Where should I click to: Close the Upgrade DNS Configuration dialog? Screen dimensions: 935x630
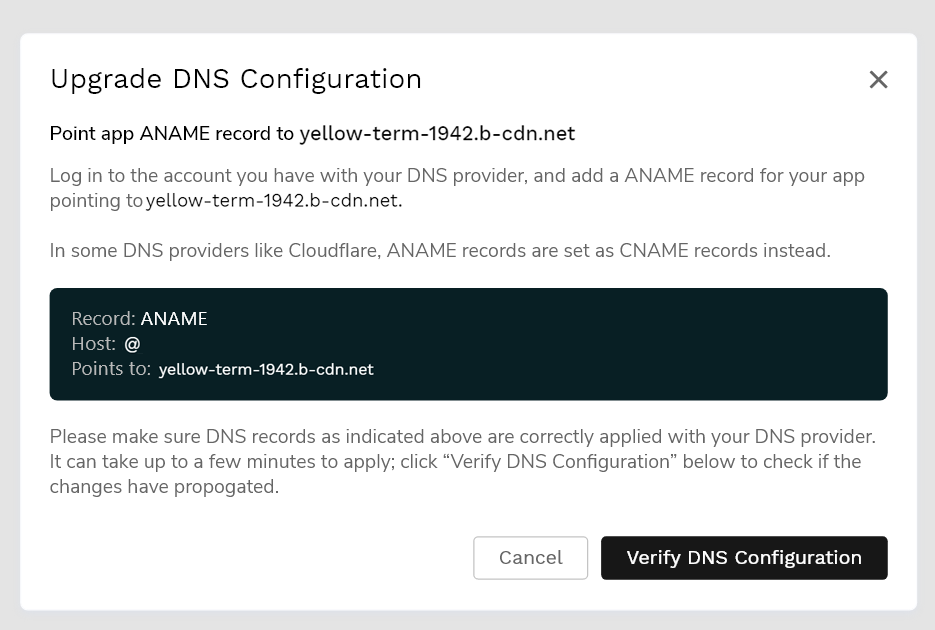pos(878,80)
